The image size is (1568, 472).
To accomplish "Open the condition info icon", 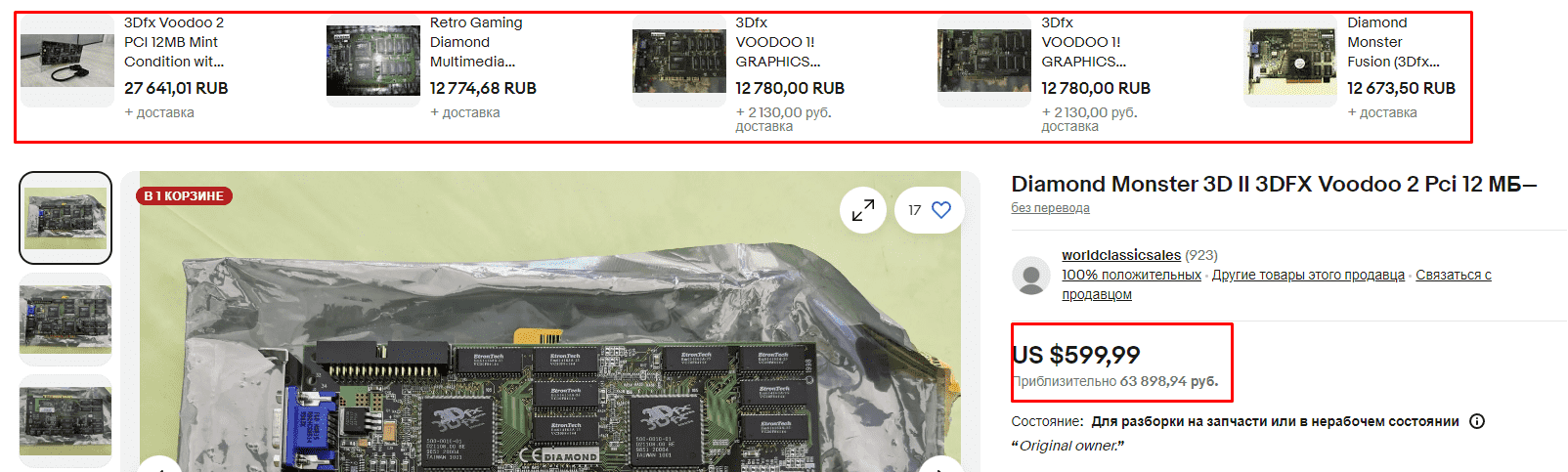I will pyautogui.click(x=1477, y=421).
